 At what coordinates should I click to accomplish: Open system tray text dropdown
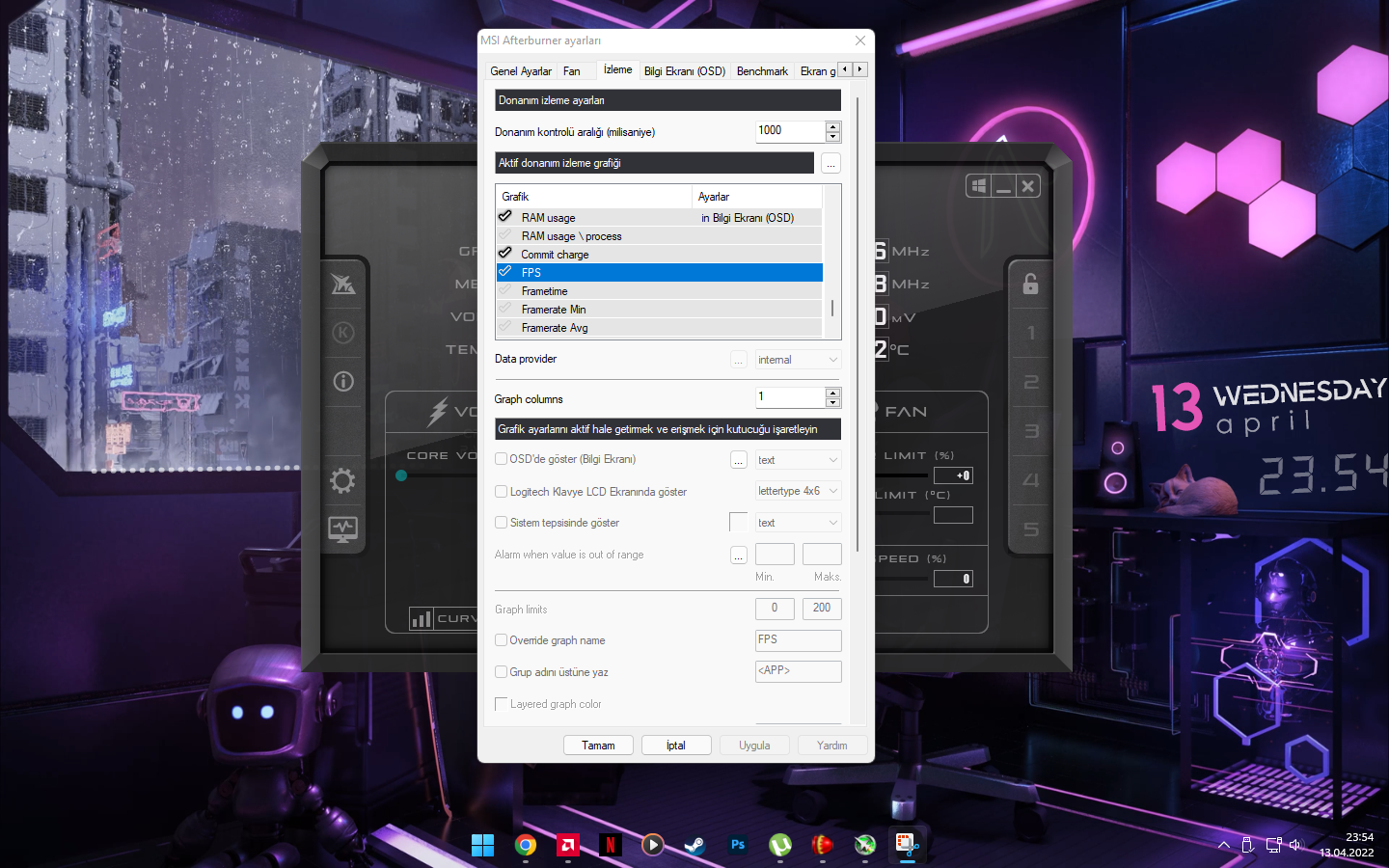click(x=798, y=523)
